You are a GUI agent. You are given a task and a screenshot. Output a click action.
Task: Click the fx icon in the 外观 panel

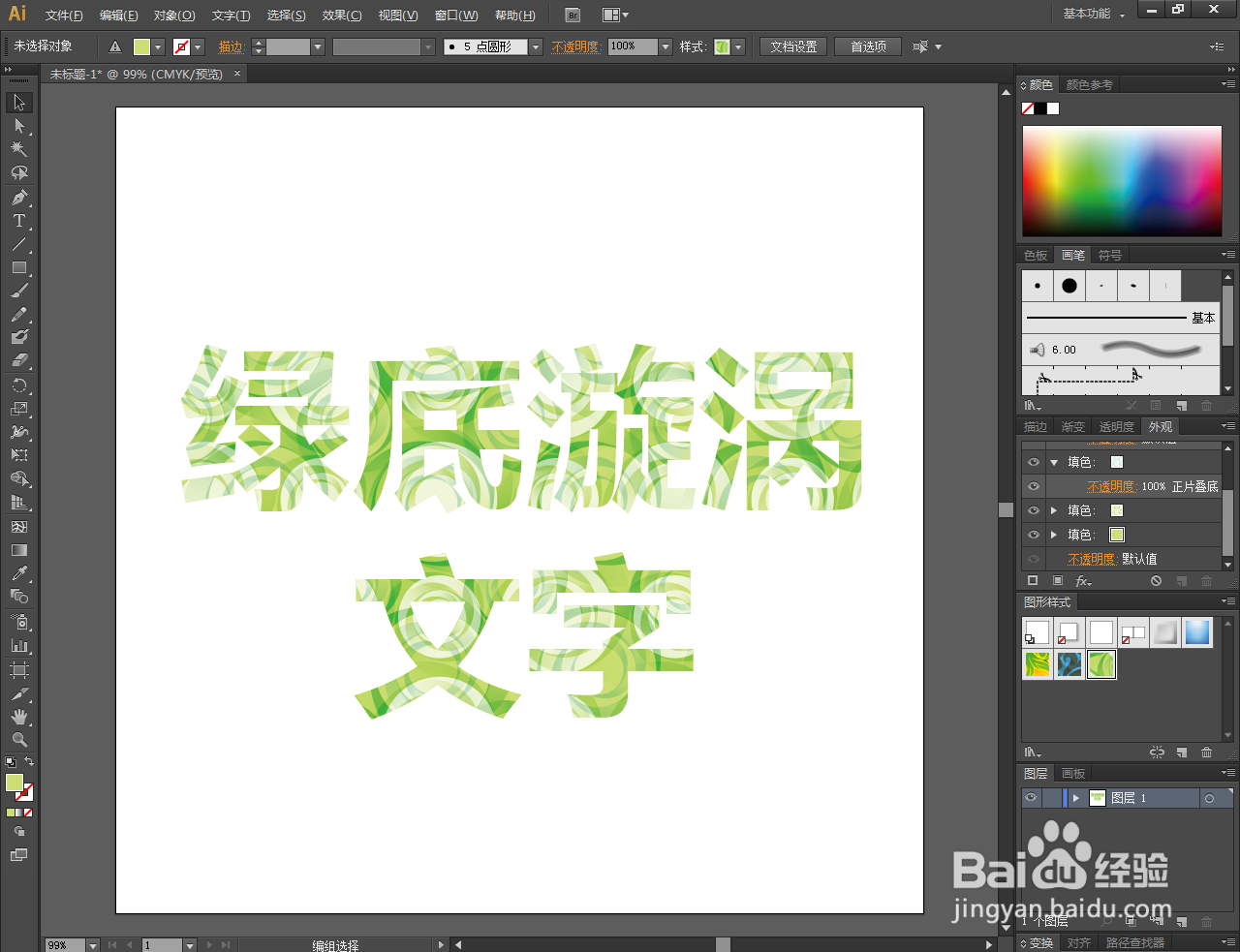click(1084, 580)
